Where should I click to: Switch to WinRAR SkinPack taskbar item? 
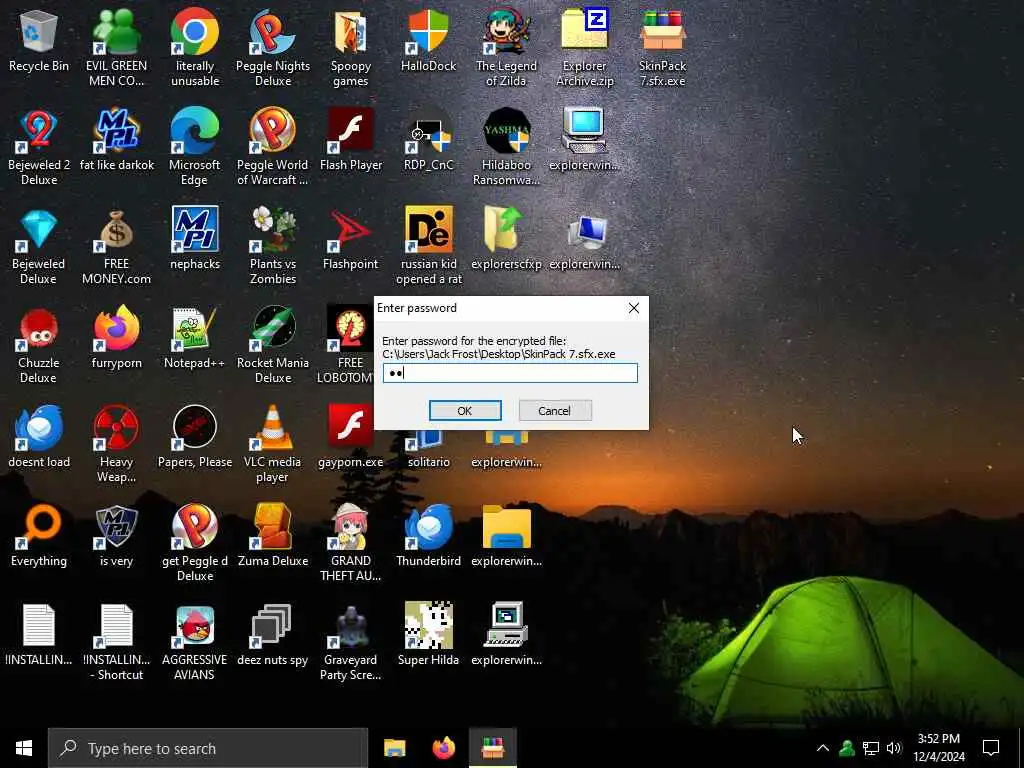493,748
